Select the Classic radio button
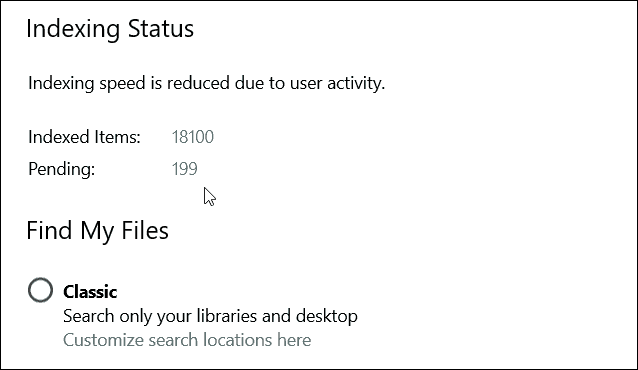 (40, 290)
